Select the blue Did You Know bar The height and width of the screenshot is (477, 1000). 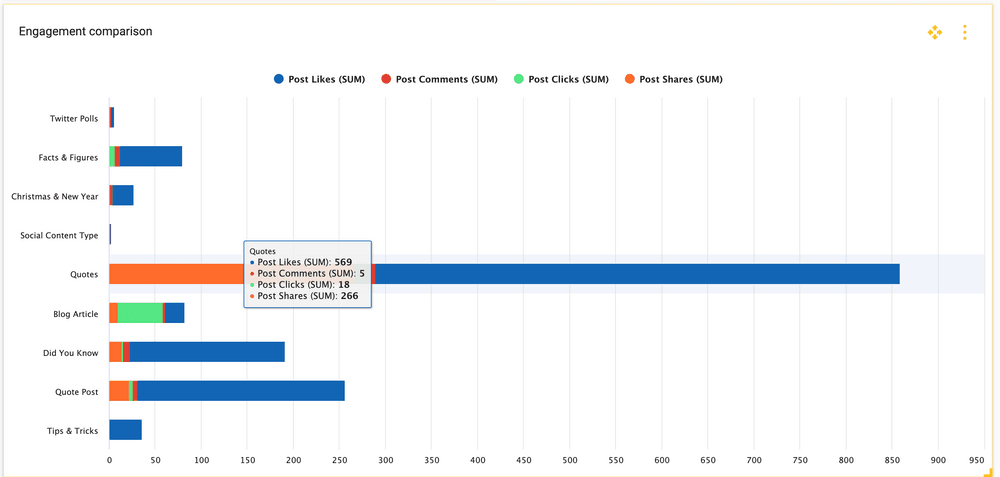(x=207, y=352)
